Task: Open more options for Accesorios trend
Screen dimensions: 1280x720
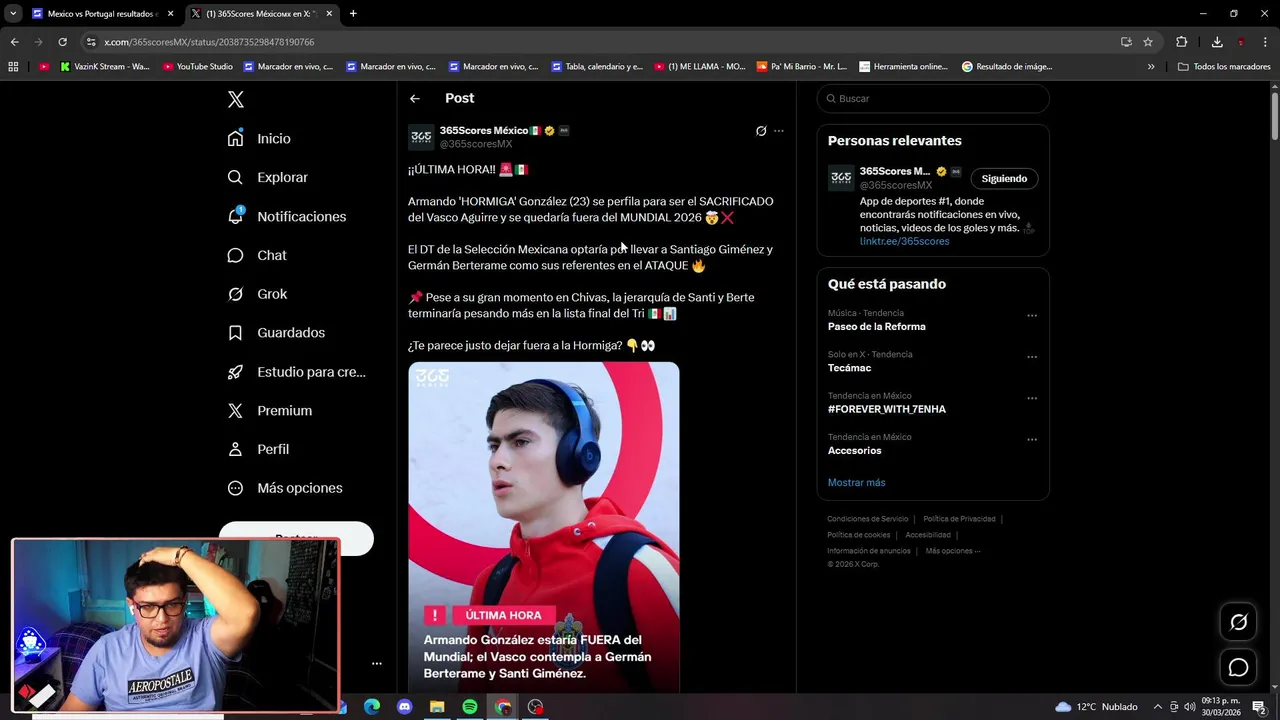Action: point(1032,440)
